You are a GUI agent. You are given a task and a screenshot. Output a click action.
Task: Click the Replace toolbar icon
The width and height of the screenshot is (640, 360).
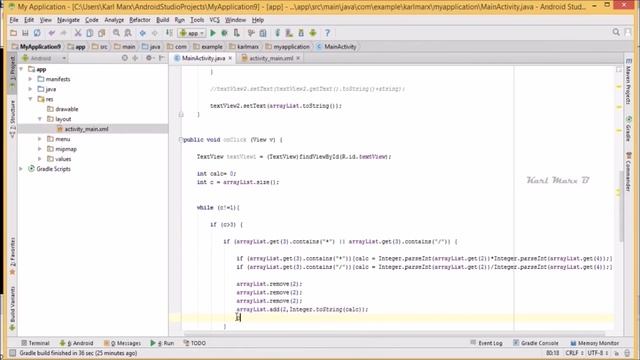[x=128, y=33]
